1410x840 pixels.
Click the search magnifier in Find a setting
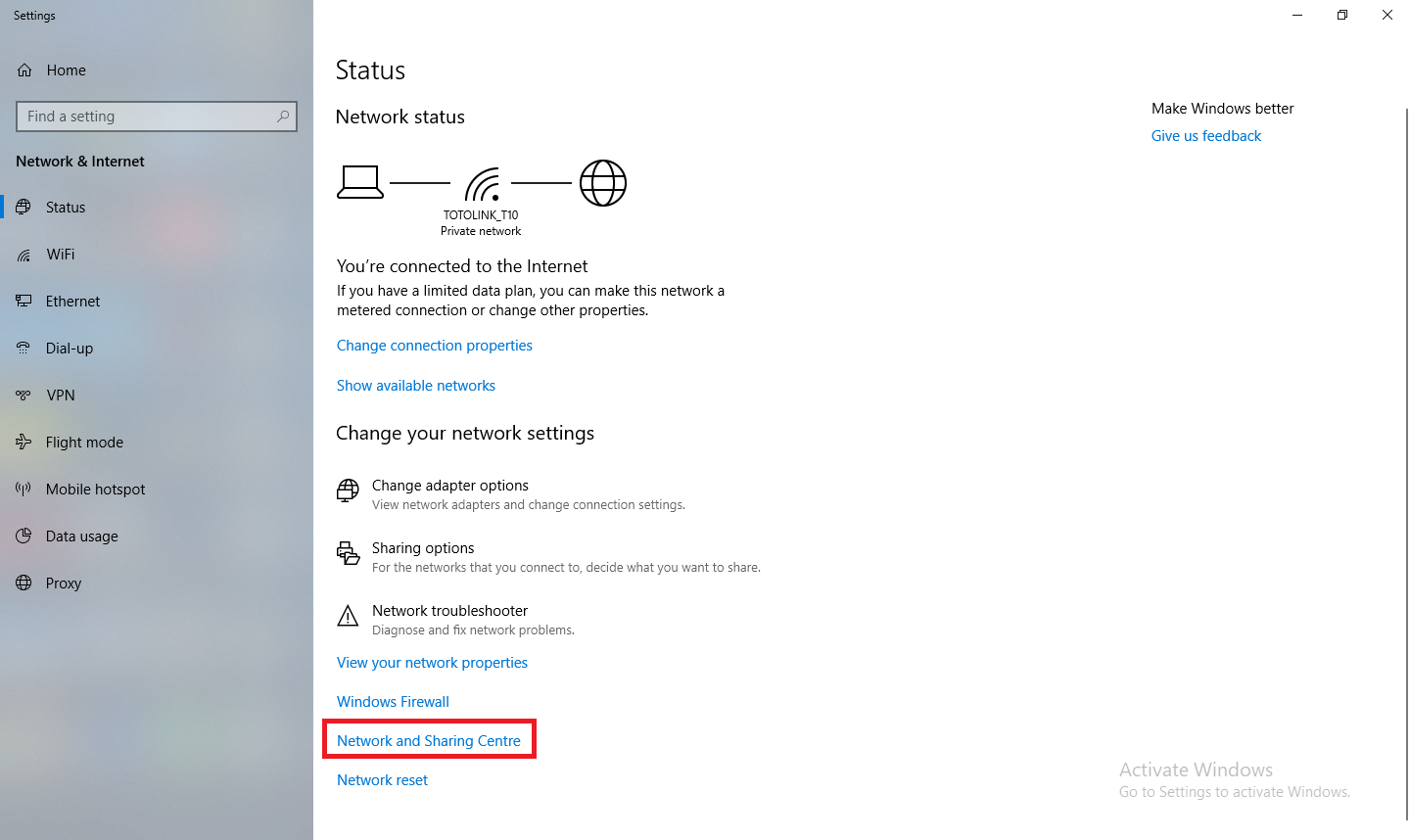[283, 117]
